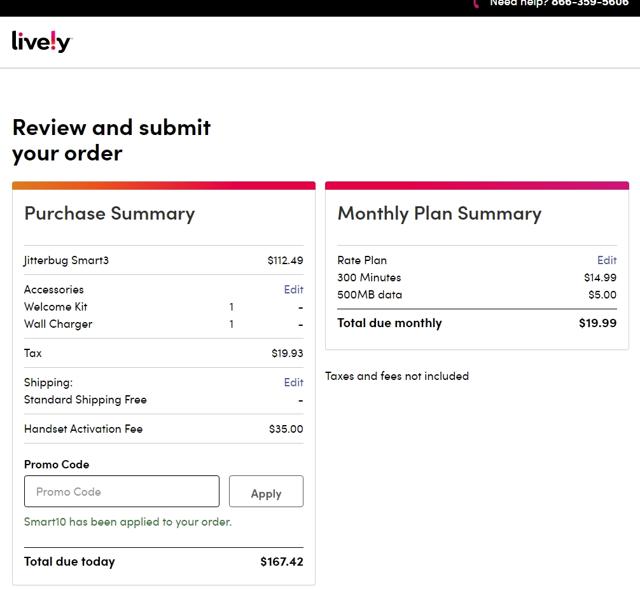Call the Need help phone number
Viewport: 640px width, 590px height.
tap(590, 3)
